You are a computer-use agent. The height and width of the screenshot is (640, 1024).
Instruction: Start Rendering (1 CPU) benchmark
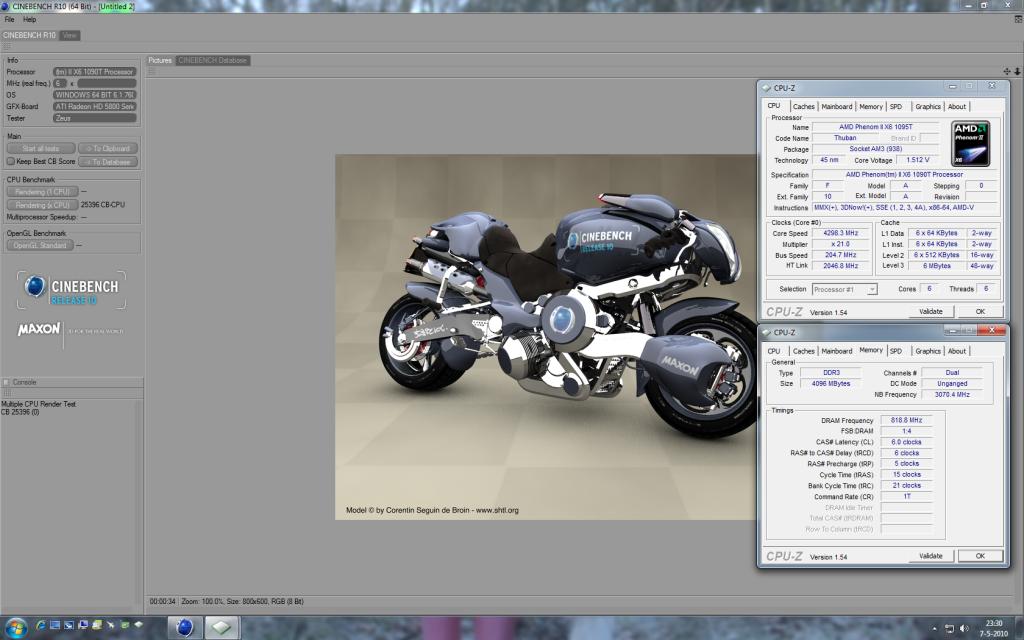tap(42, 192)
